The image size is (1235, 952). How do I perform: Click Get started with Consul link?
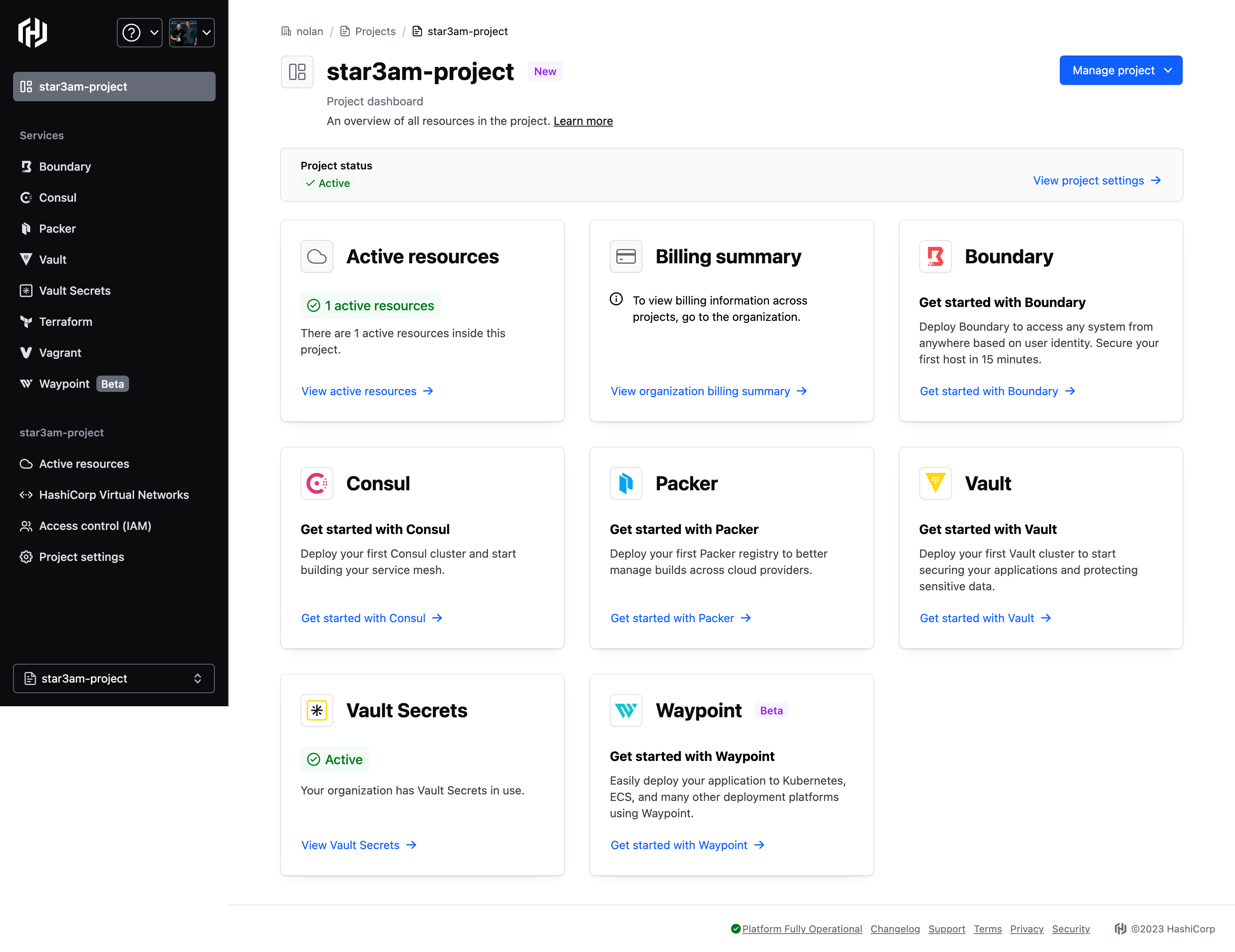[x=372, y=618]
